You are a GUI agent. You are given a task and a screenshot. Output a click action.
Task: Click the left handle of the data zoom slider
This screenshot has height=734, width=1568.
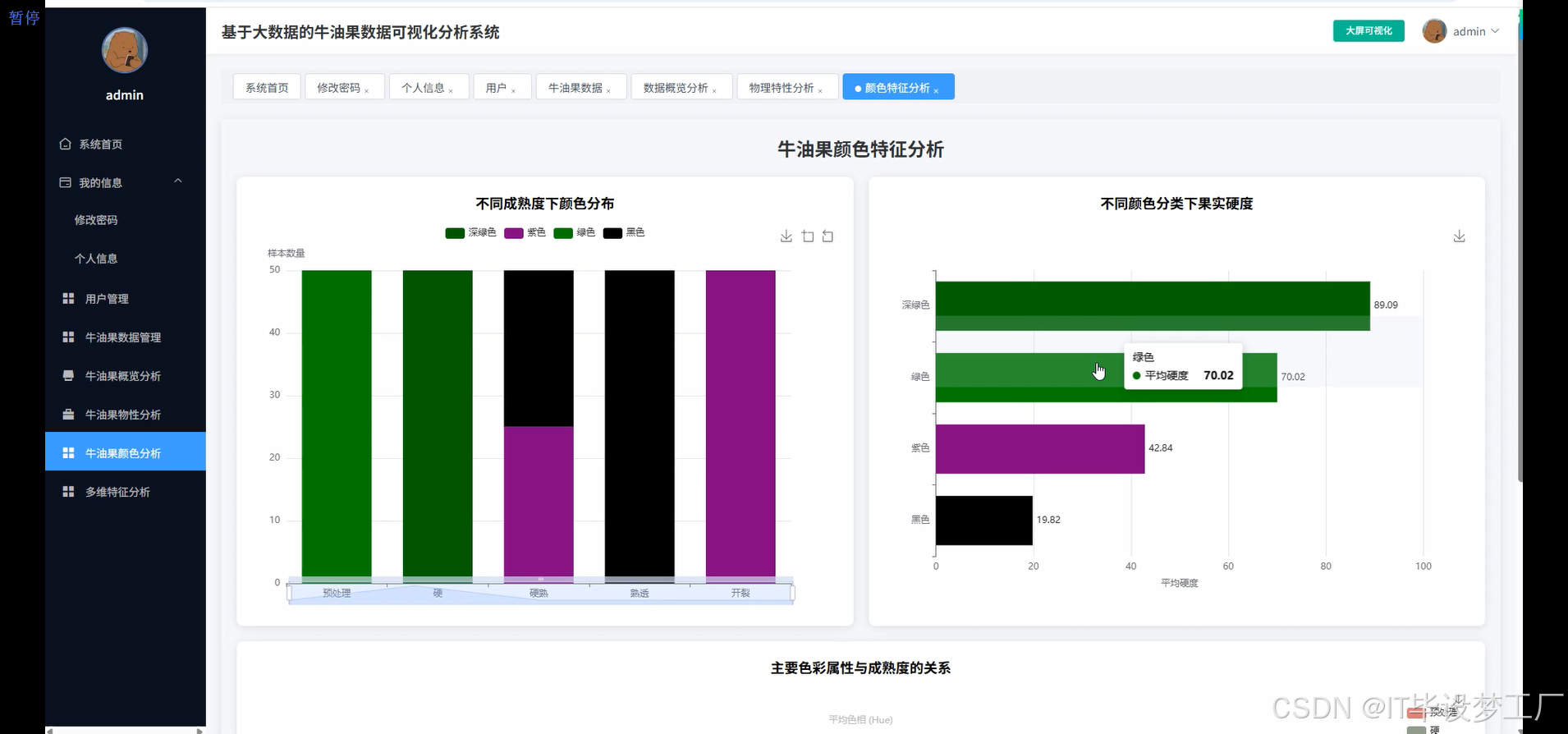click(289, 593)
